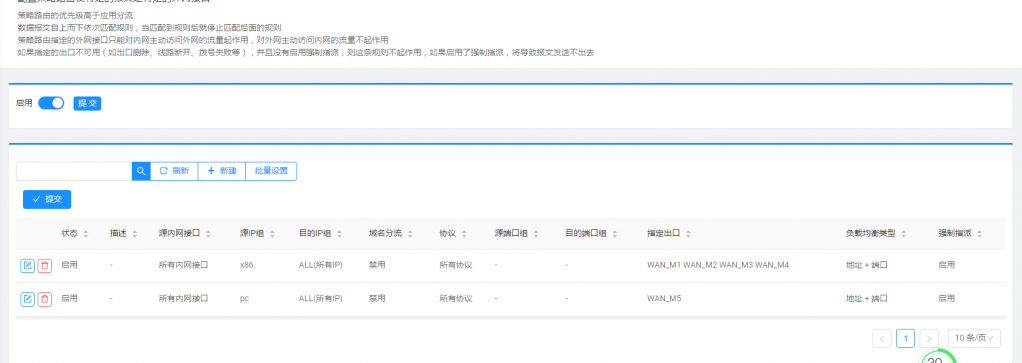Delete the pc rule row

(x=44, y=298)
